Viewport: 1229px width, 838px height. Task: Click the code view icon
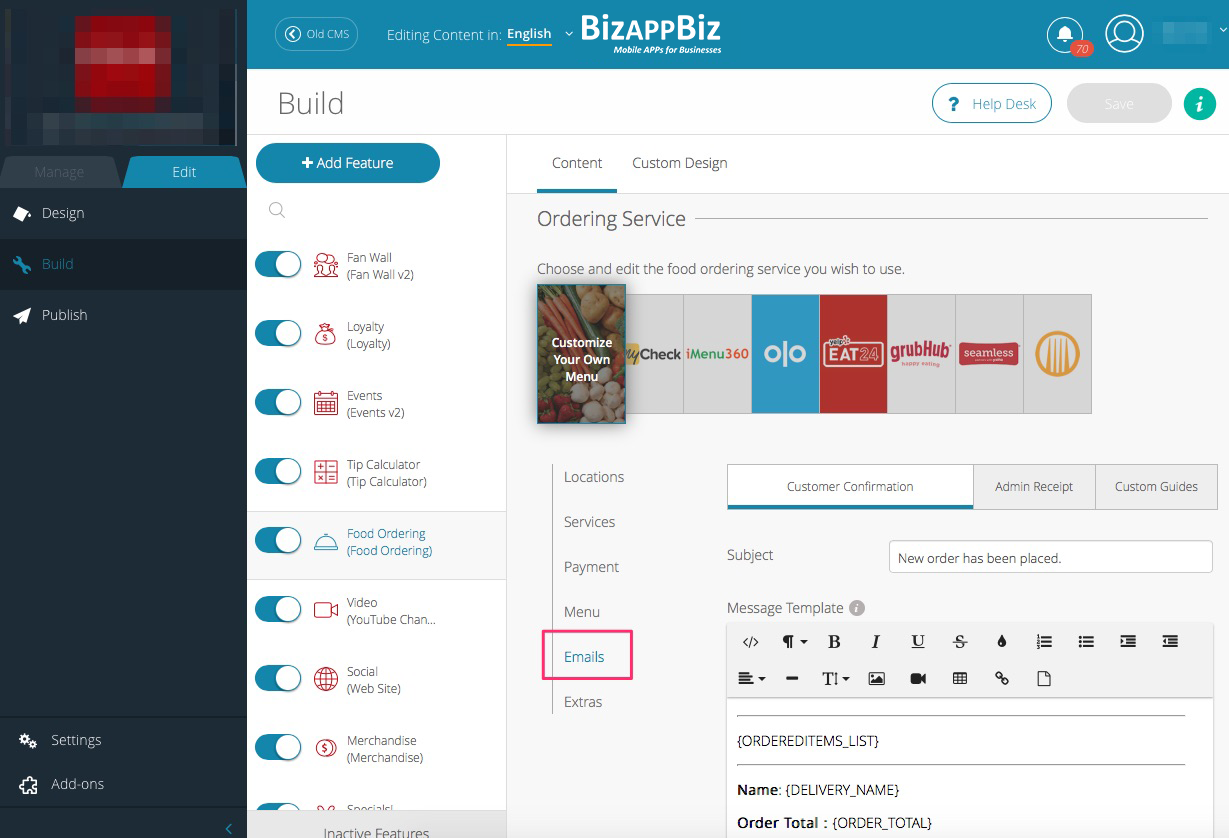point(751,642)
